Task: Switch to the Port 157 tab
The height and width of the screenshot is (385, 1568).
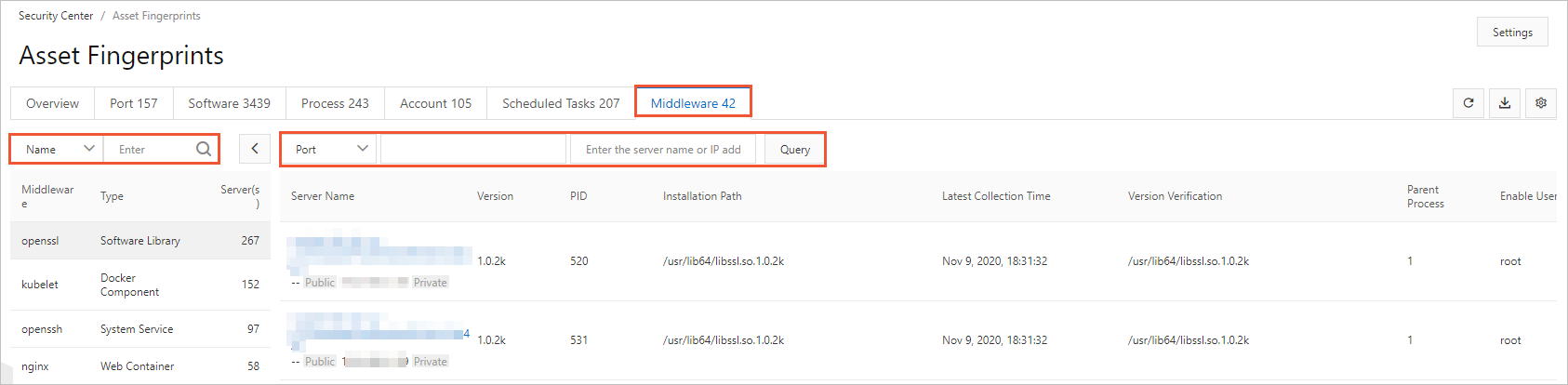Action: 134,103
